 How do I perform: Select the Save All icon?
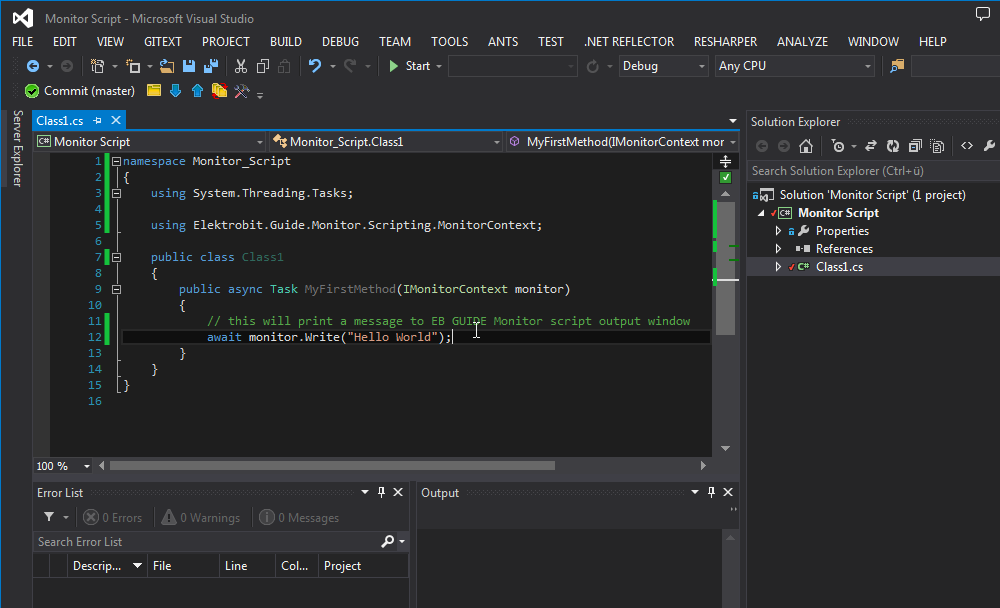211,66
